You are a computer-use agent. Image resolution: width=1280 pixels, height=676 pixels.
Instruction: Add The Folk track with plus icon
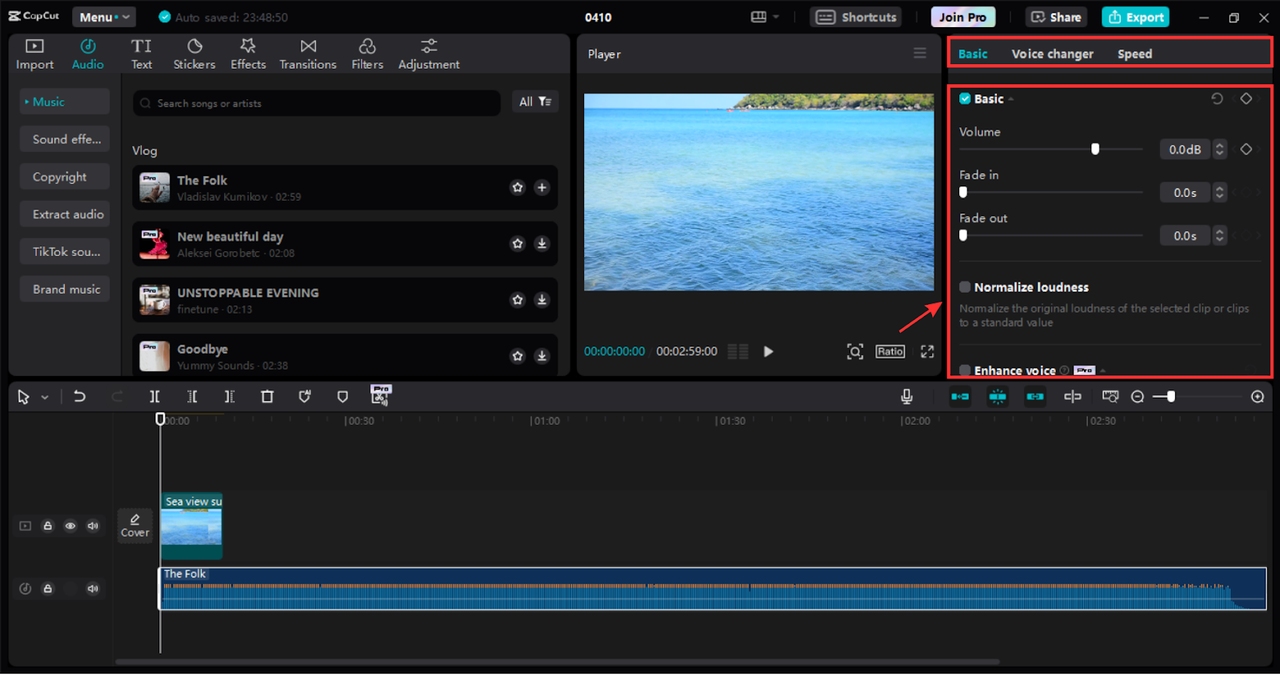[541, 187]
